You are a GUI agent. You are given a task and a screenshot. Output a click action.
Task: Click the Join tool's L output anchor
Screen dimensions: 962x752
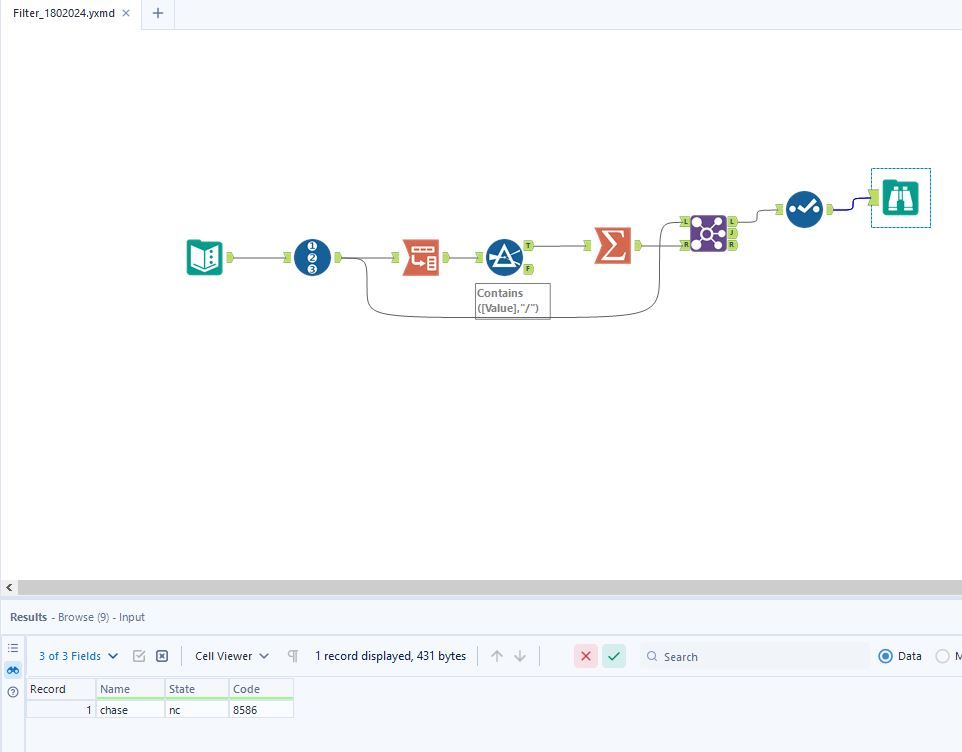pos(732,221)
